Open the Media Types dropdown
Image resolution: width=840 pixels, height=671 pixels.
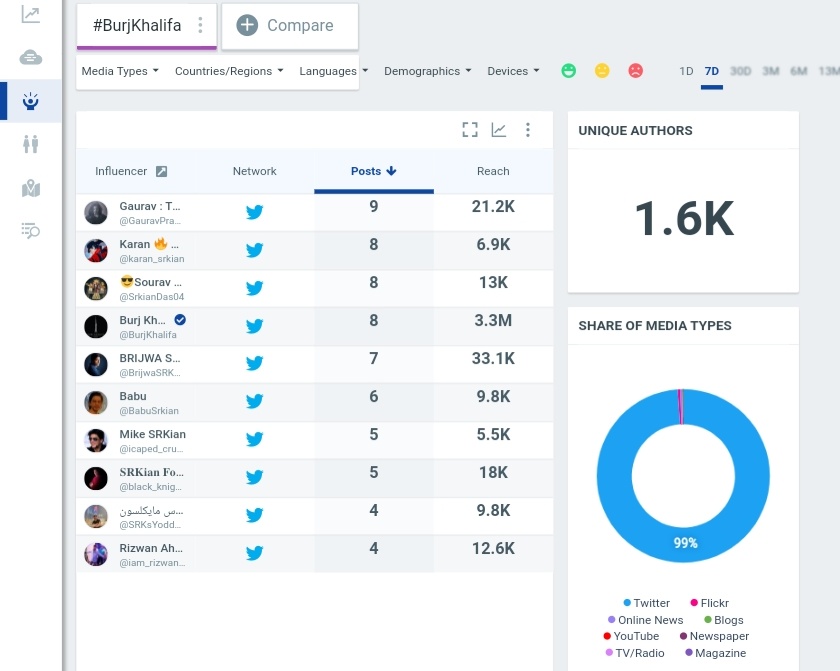coord(119,71)
